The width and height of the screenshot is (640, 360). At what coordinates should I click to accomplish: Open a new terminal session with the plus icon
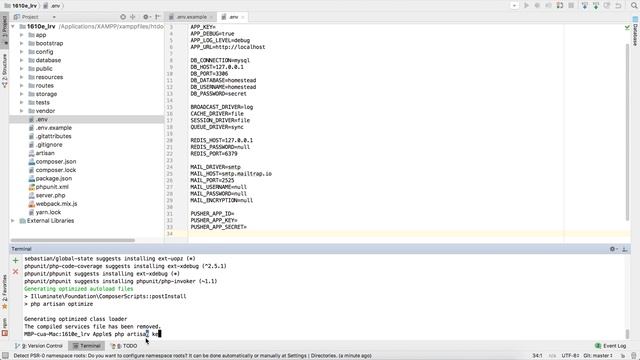pyautogui.click(x=16, y=260)
